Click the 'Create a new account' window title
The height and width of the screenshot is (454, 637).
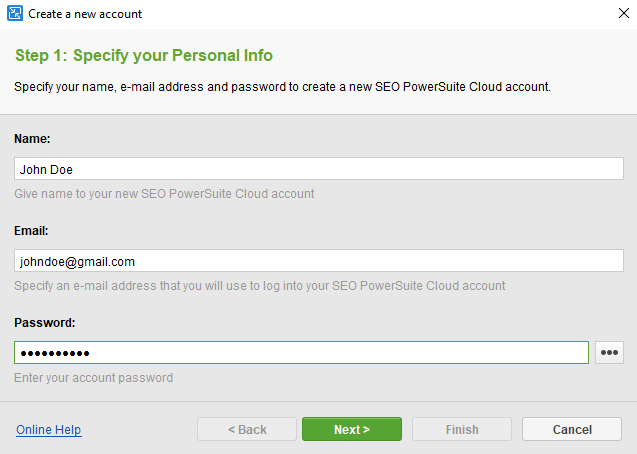(85, 14)
